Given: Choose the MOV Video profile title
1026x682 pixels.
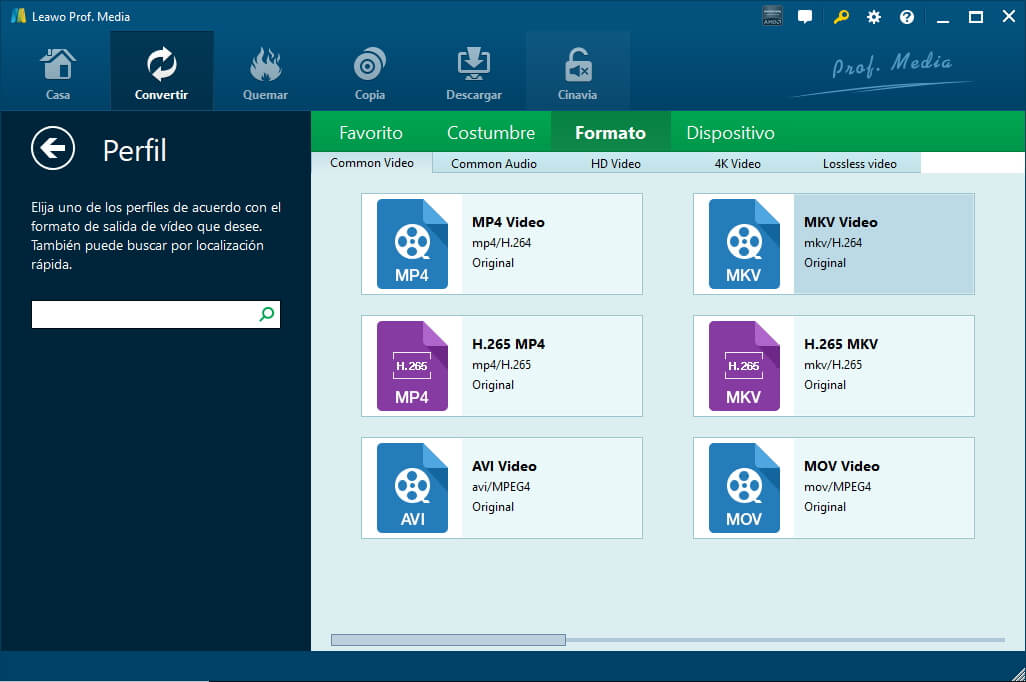Looking at the screenshot, I should point(841,466).
